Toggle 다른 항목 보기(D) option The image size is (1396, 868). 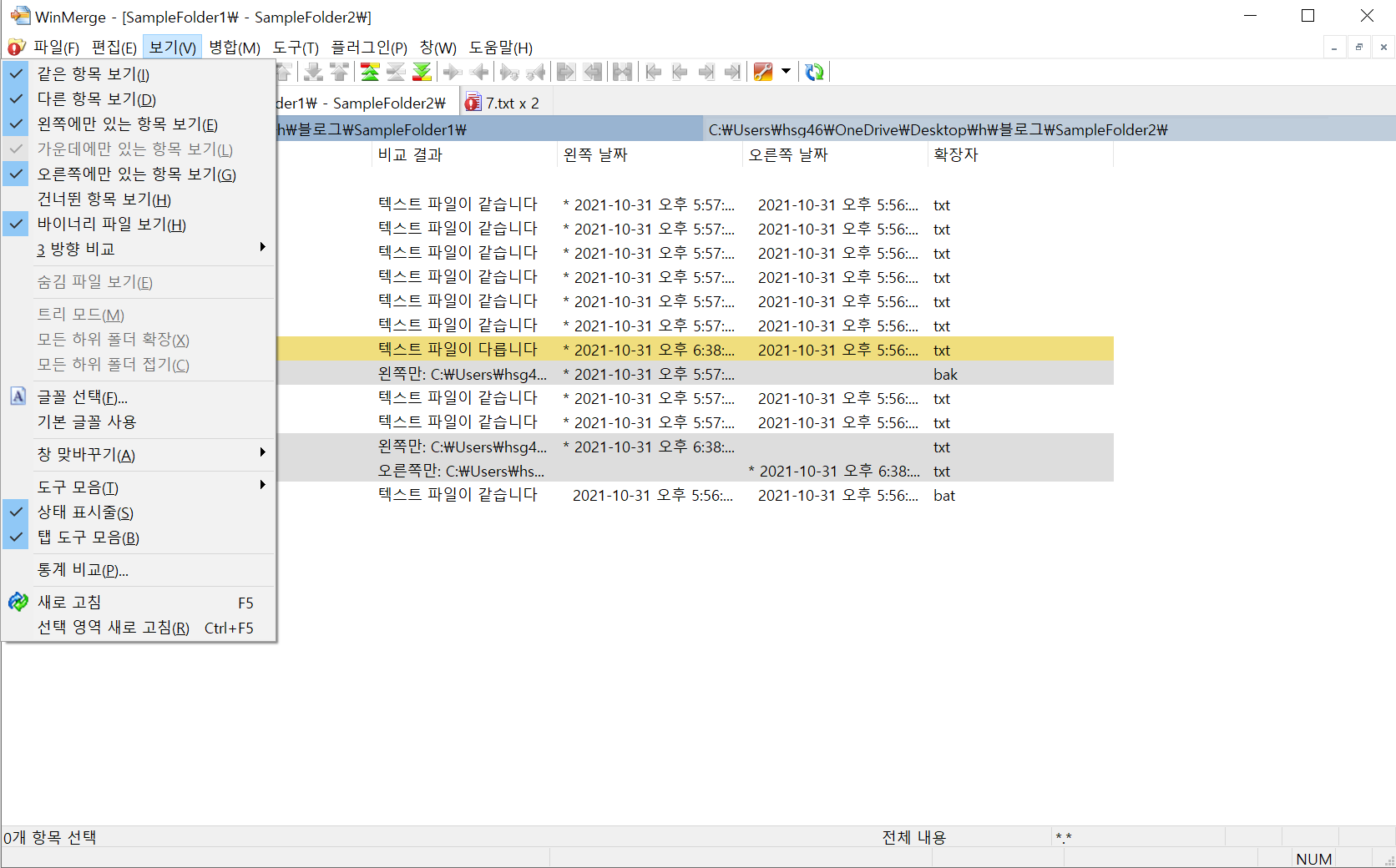139,99
